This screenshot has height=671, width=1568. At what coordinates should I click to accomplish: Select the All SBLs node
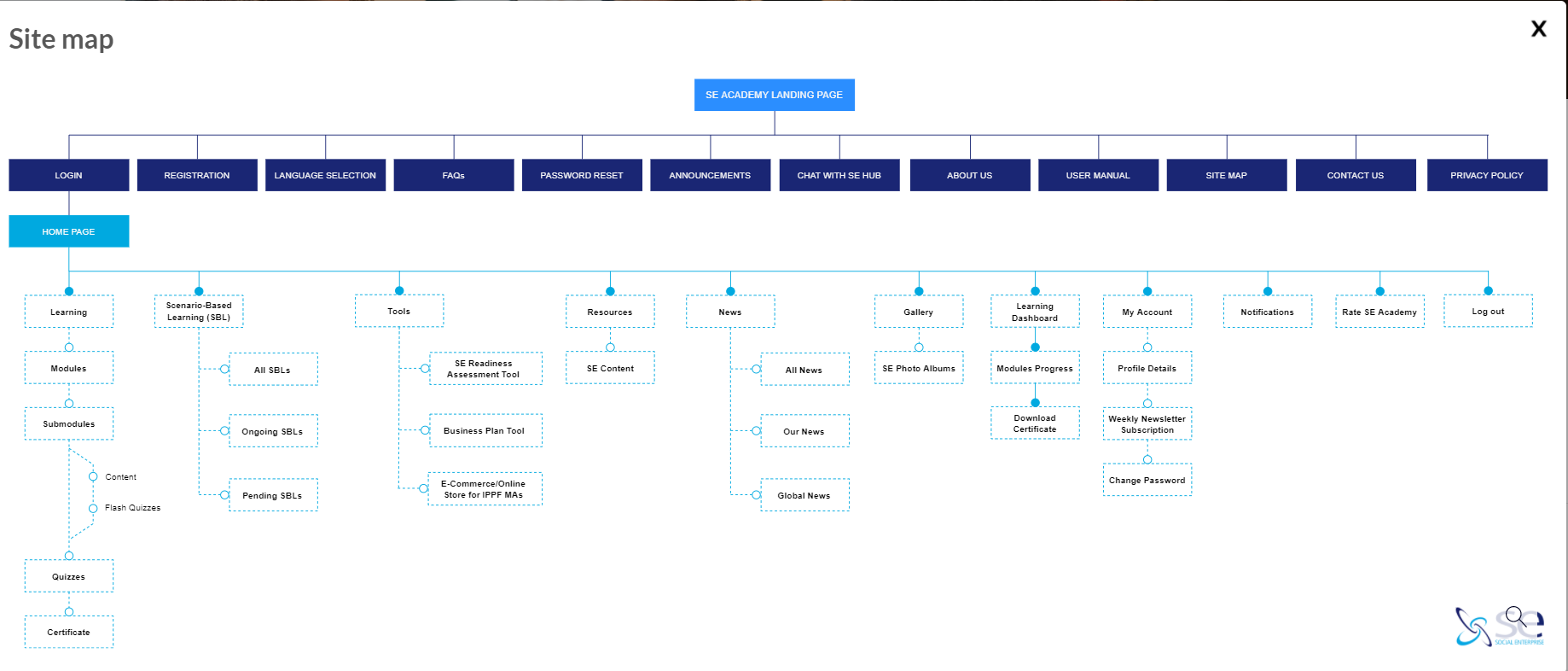pyautogui.click(x=273, y=370)
